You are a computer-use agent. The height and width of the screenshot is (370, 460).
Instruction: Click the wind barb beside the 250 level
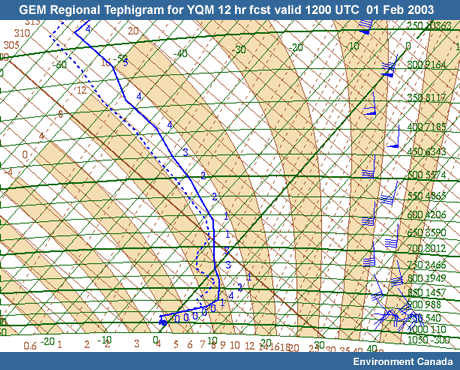[366, 26]
